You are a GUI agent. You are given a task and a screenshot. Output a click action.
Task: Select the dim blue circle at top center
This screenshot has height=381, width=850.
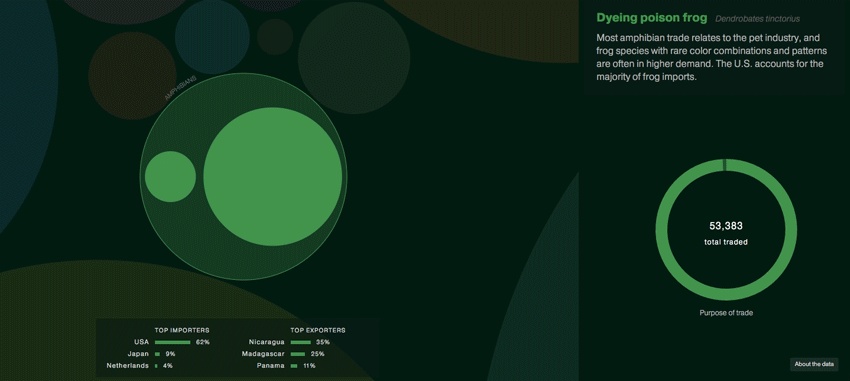pyautogui.click(x=212, y=36)
